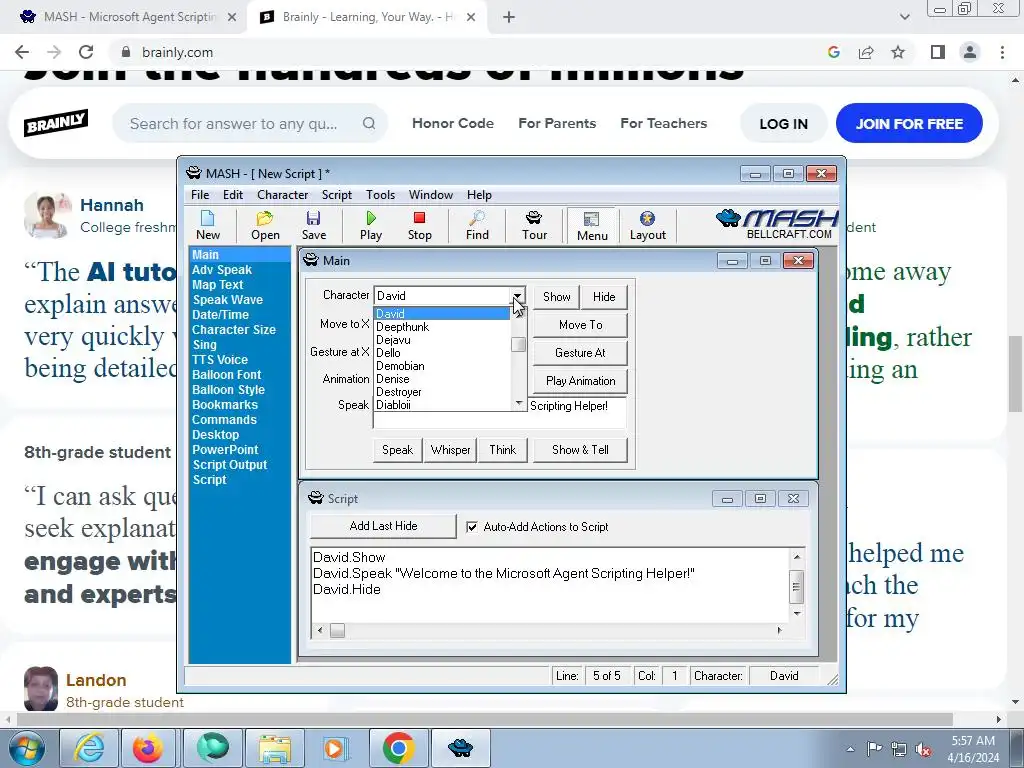This screenshot has width=1024, height=768.
Task: Open a script with the Open icon
Action: point(265,225)
